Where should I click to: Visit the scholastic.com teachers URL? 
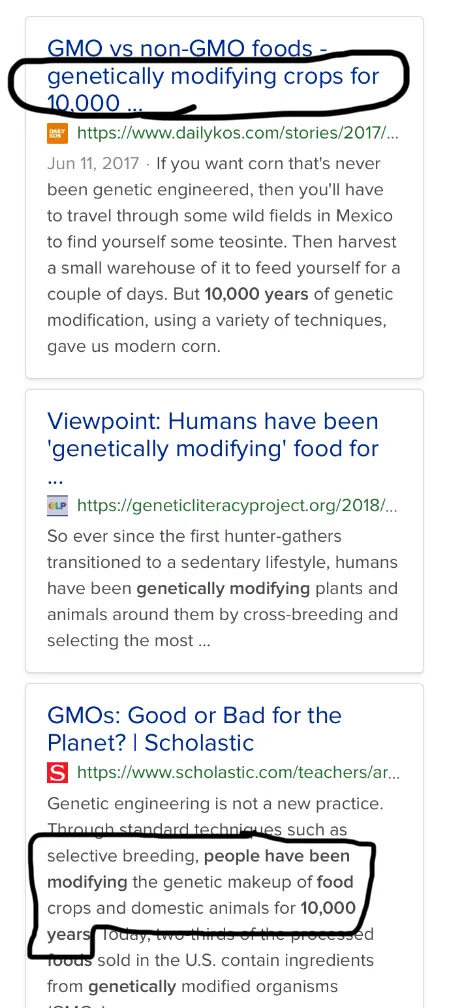[238, 773]
